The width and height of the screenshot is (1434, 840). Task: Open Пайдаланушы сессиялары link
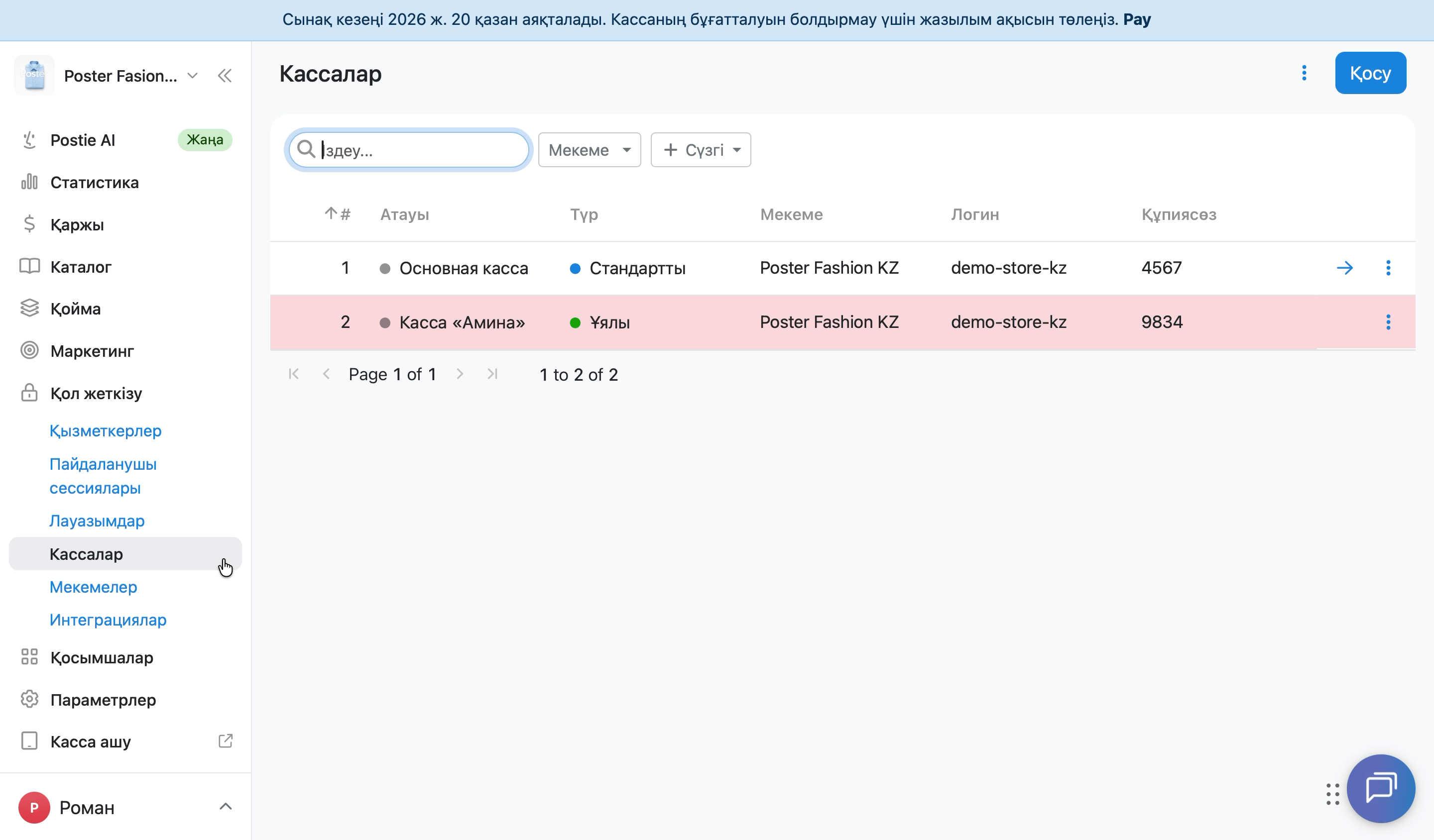[103, 476]
